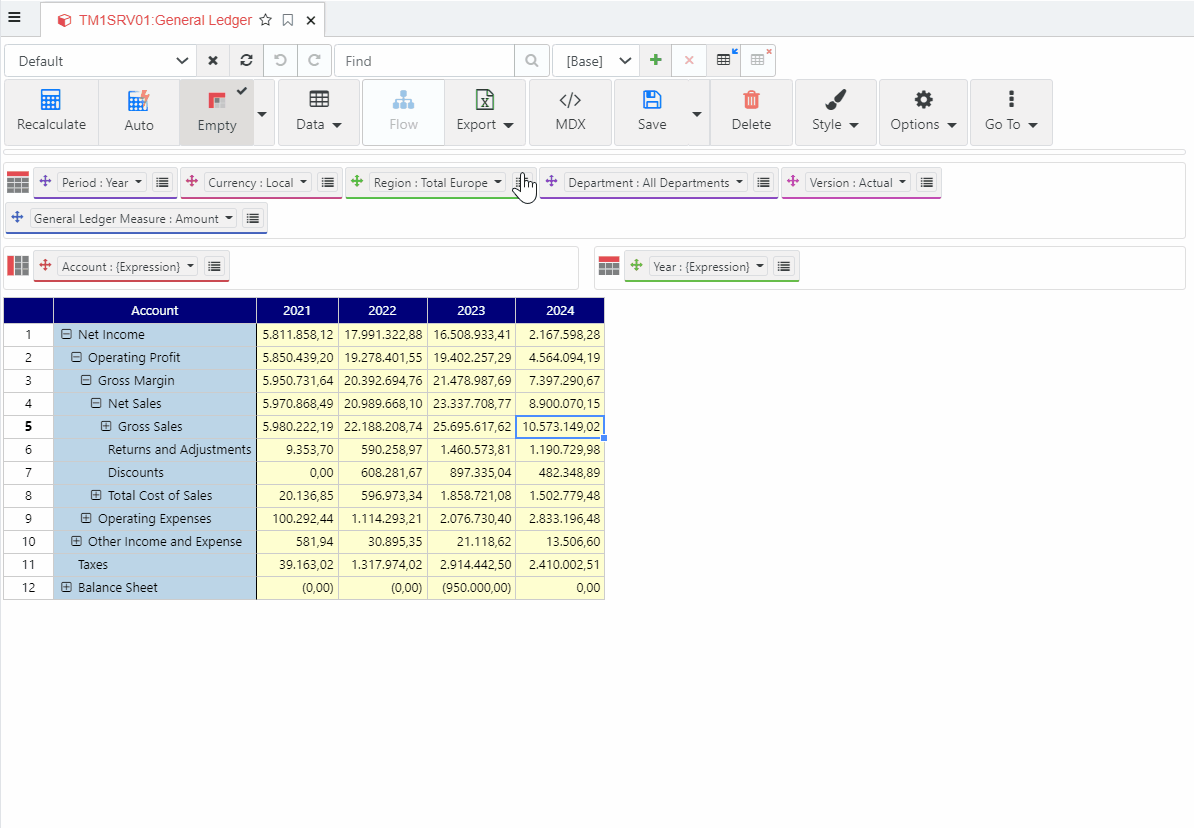Click the green plus add sandbox icon
1194x828 pixels.
click(x=655, y=61)
